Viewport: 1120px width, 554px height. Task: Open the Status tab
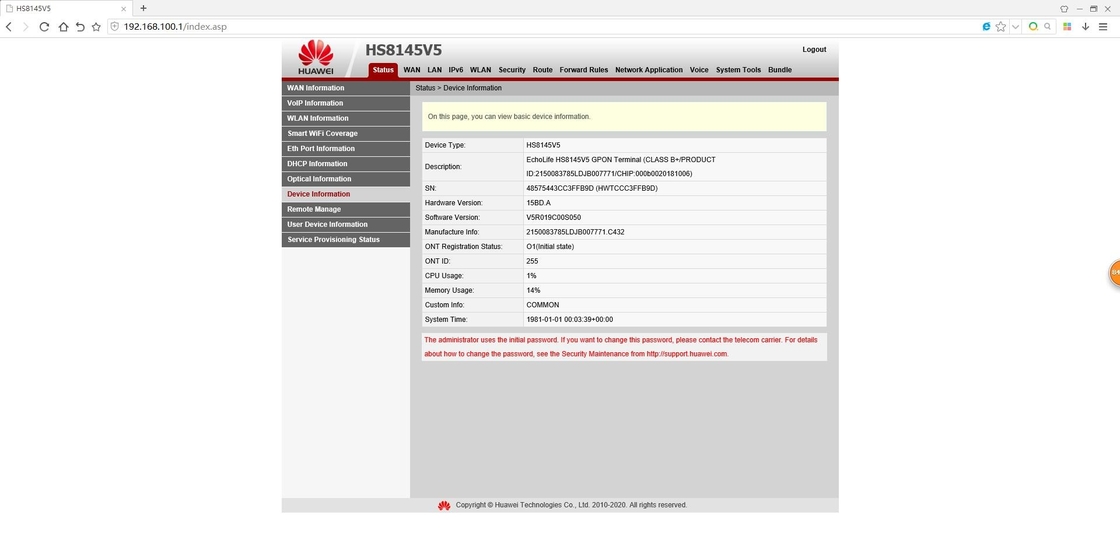[383, 70]
